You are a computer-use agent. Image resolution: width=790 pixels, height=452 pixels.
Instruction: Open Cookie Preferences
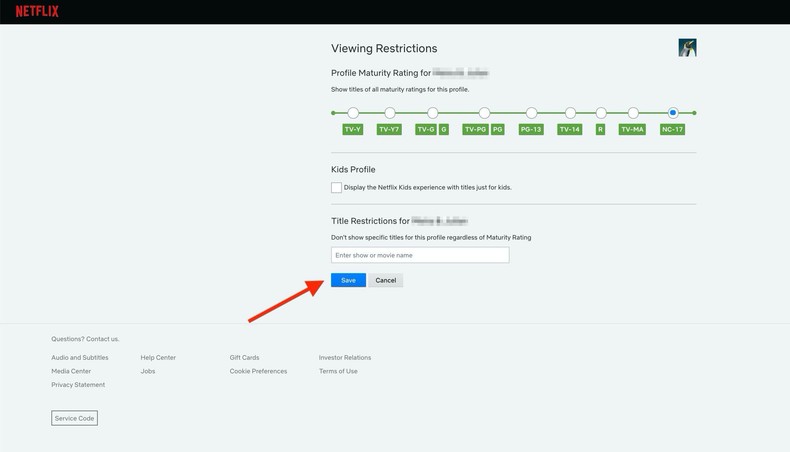click(258, 371)
